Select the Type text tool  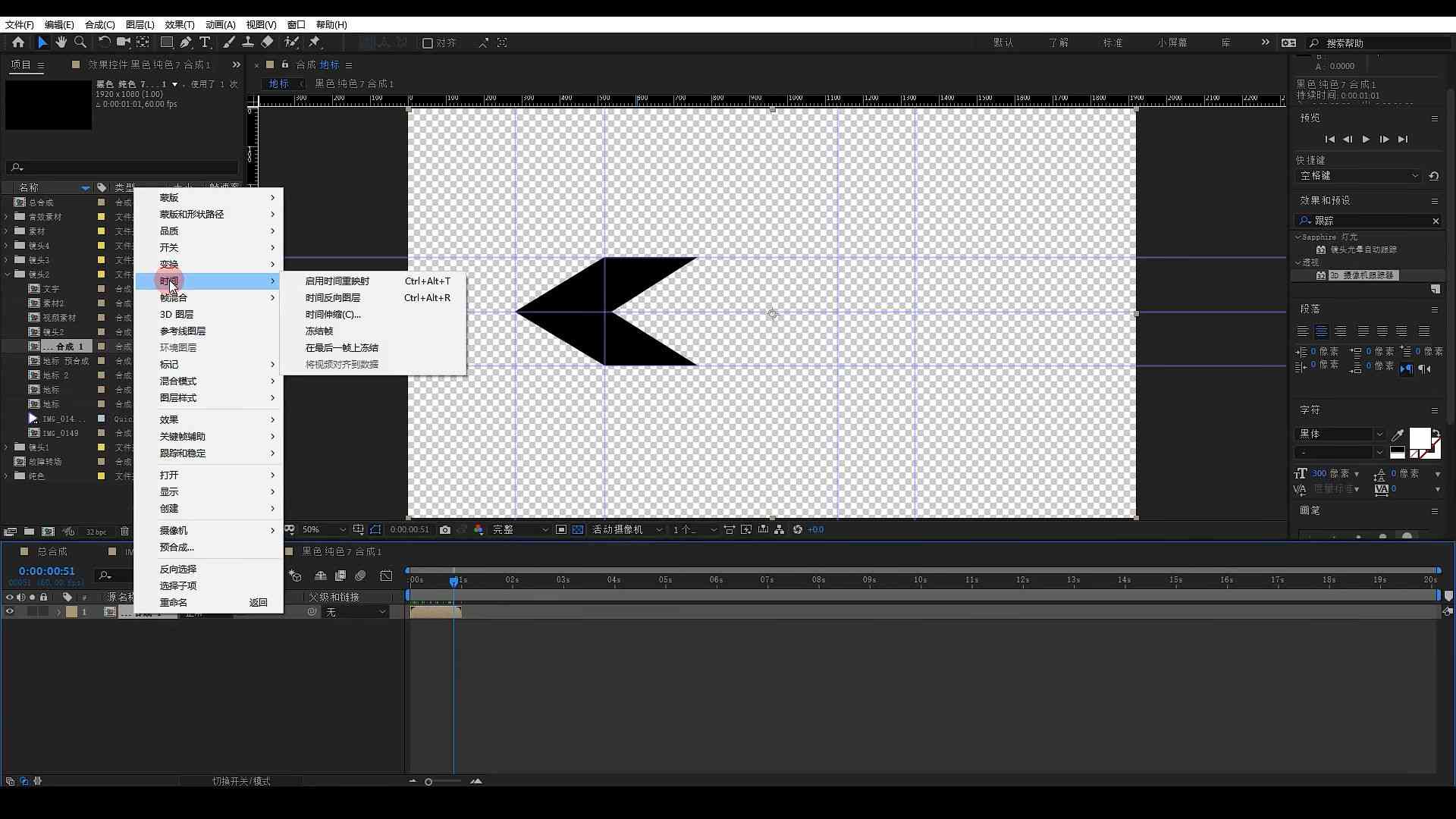(205, 42)
